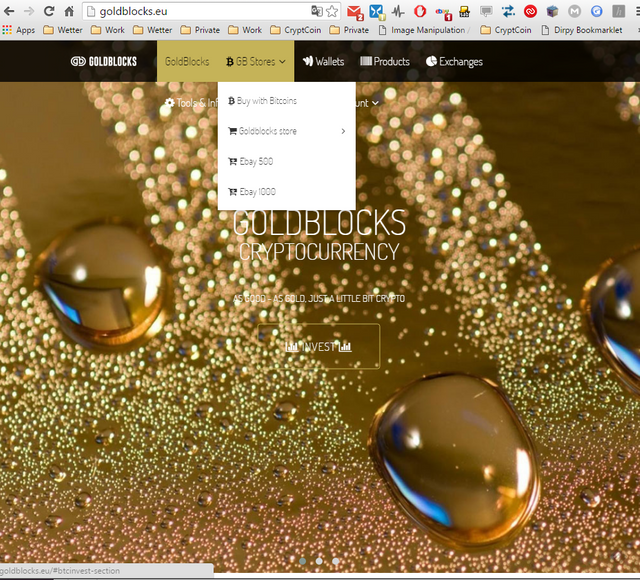640x580 pixels.
Task: Click the translate icon in the address bar
Action: pos(317,11)
